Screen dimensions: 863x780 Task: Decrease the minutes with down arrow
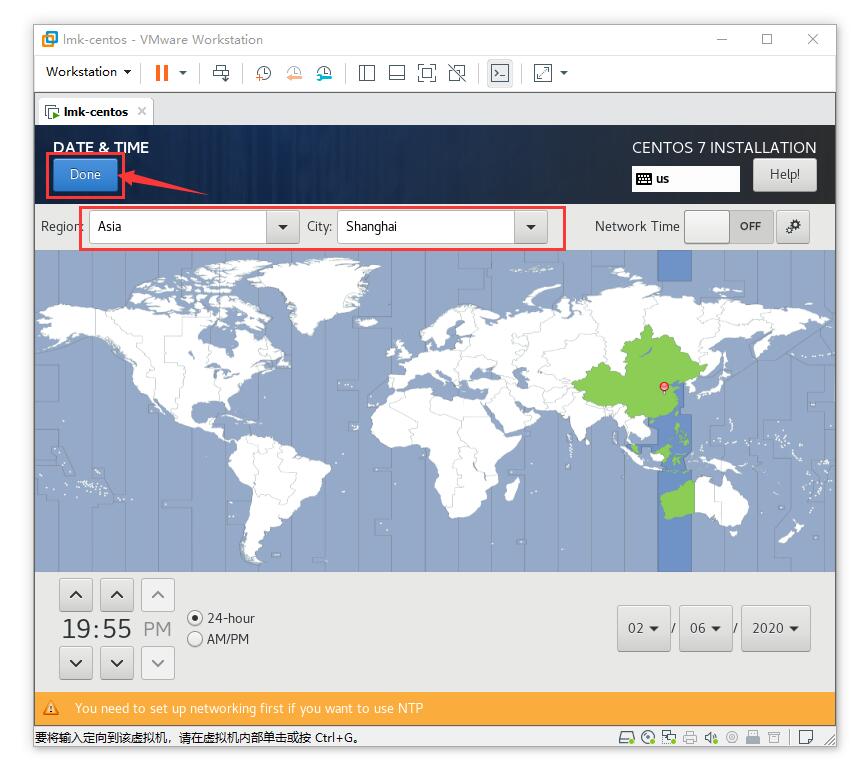117,663
